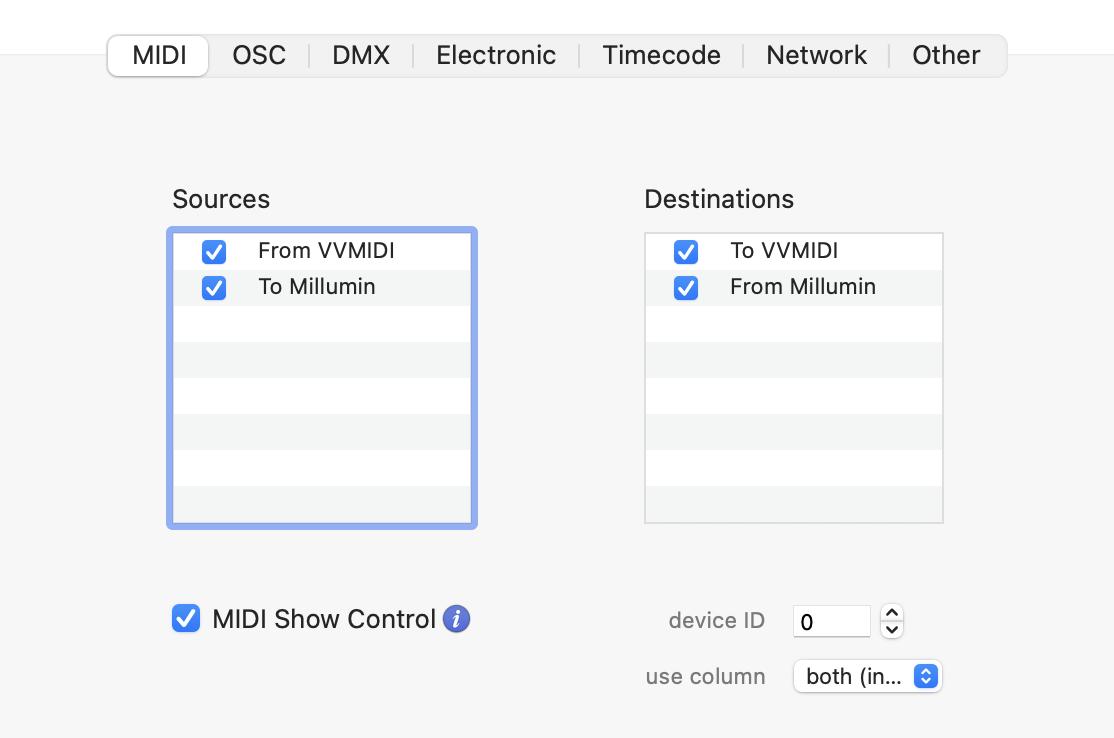Decrement the device ID stepper down arrow
The image size is (1114, 738).
point(891,630)
